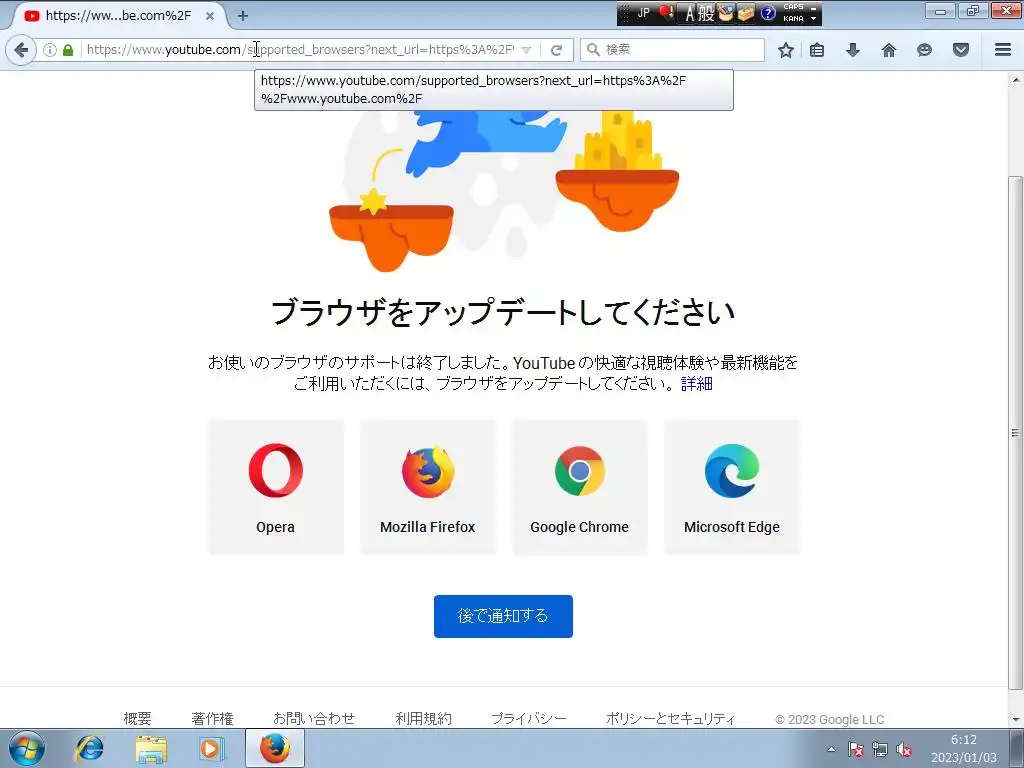The height and width of the screenshot is (768, 1024).
Task: Open the お問い合わせ footer link
Action: pyautogui.click(x=314, y=718)
